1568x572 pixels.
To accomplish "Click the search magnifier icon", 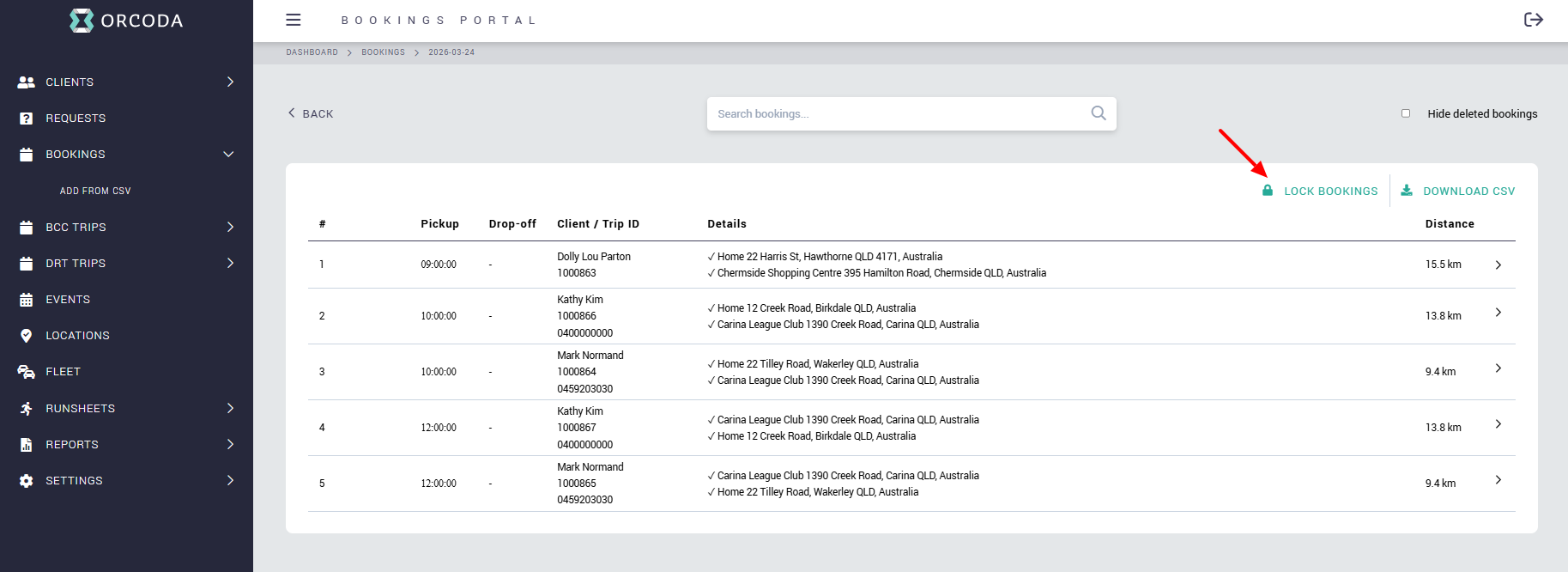I will pyautogui.click(x=1098, y=113).
